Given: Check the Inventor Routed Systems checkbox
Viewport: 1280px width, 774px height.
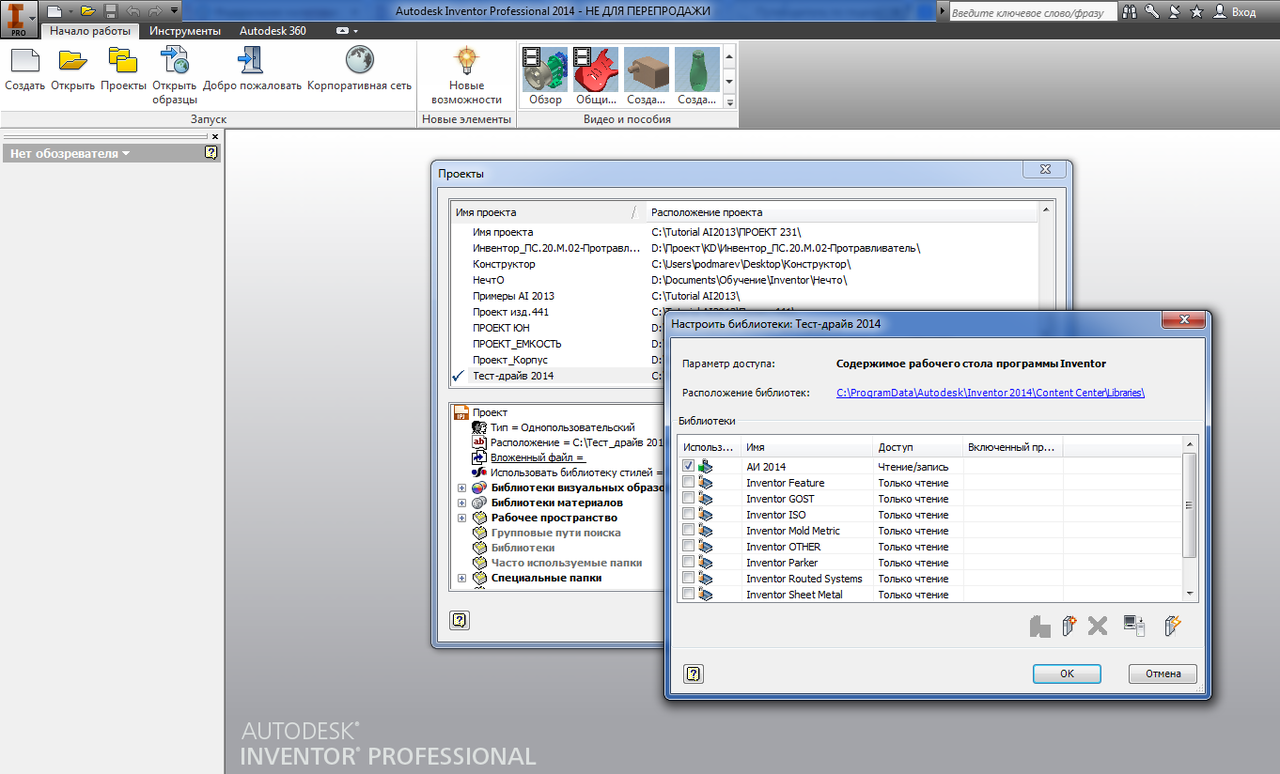Looking at the screenshot, I should click(x=688, y=578).
